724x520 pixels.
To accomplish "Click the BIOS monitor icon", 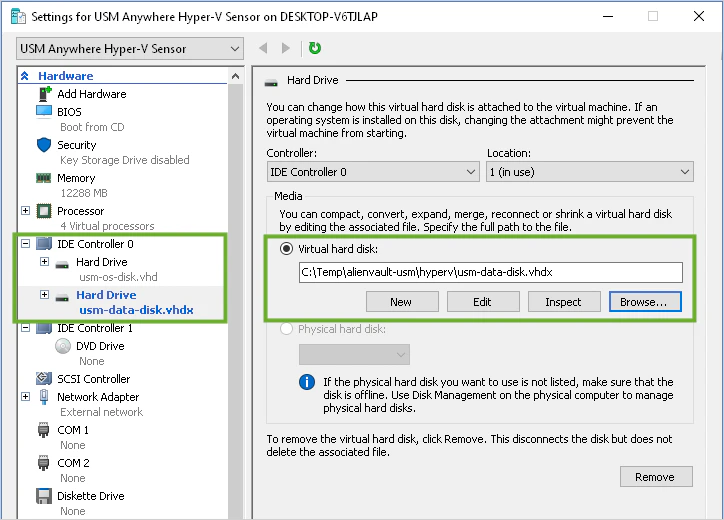I will coord(44,111).
